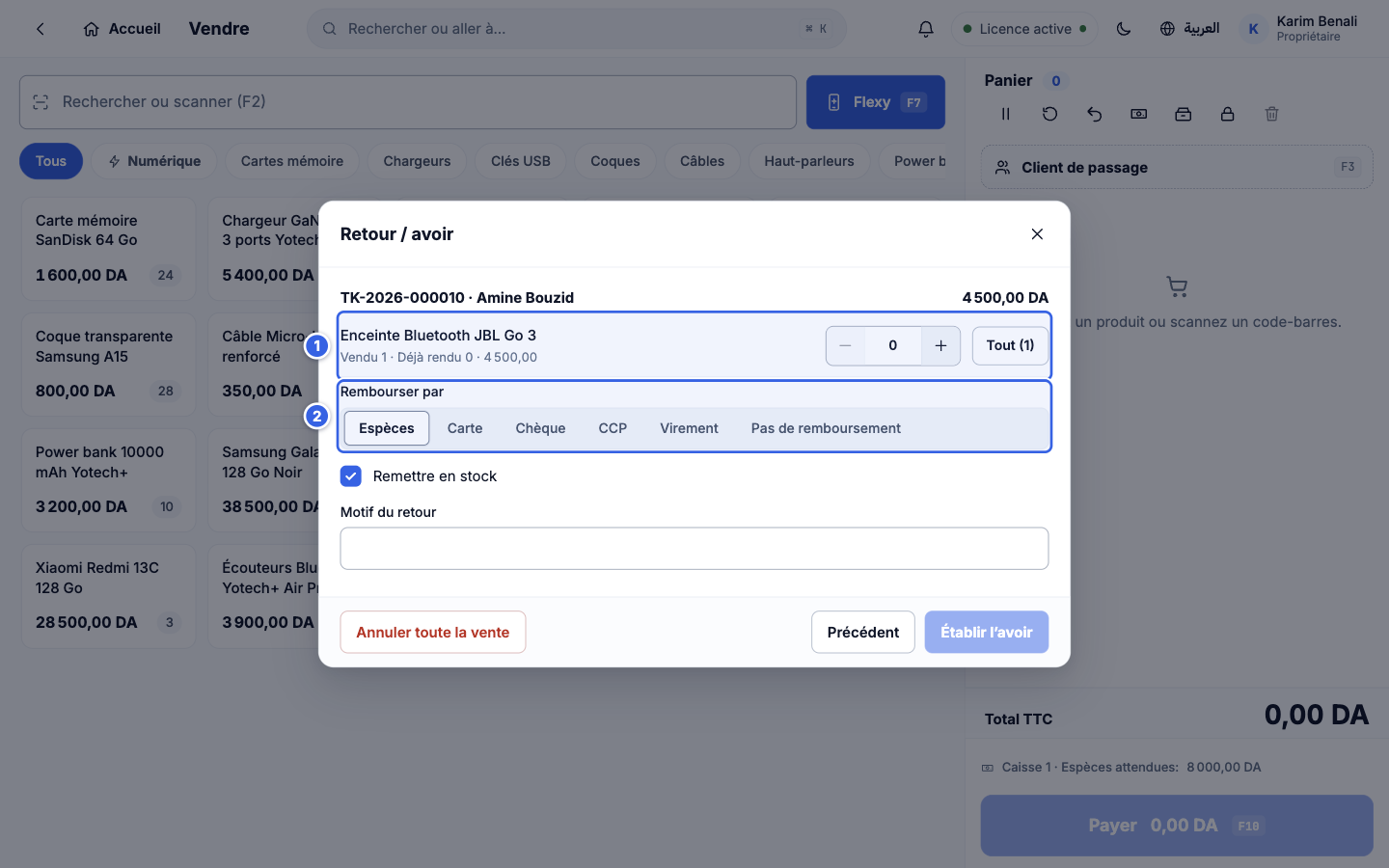Select the Tous category tab
The height and width of the screenshot is (868, 1389).
tap(51, 161)
